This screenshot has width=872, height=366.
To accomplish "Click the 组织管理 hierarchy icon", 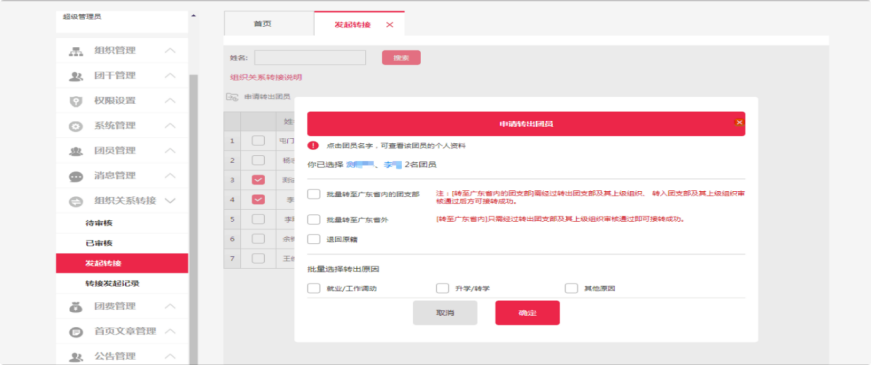I will [76, 51].
